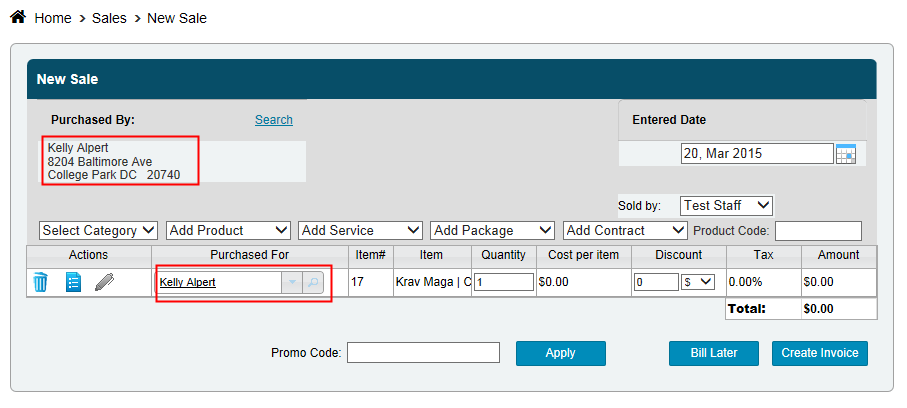Click the Bill Later button
The height and width of the screenshot is (408, 907).
point(713,353)
